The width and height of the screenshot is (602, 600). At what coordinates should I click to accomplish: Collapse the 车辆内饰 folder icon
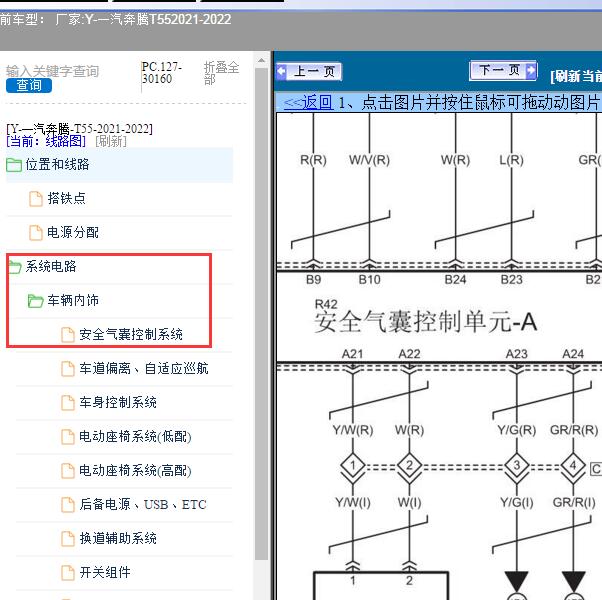(x=35, y=301)
